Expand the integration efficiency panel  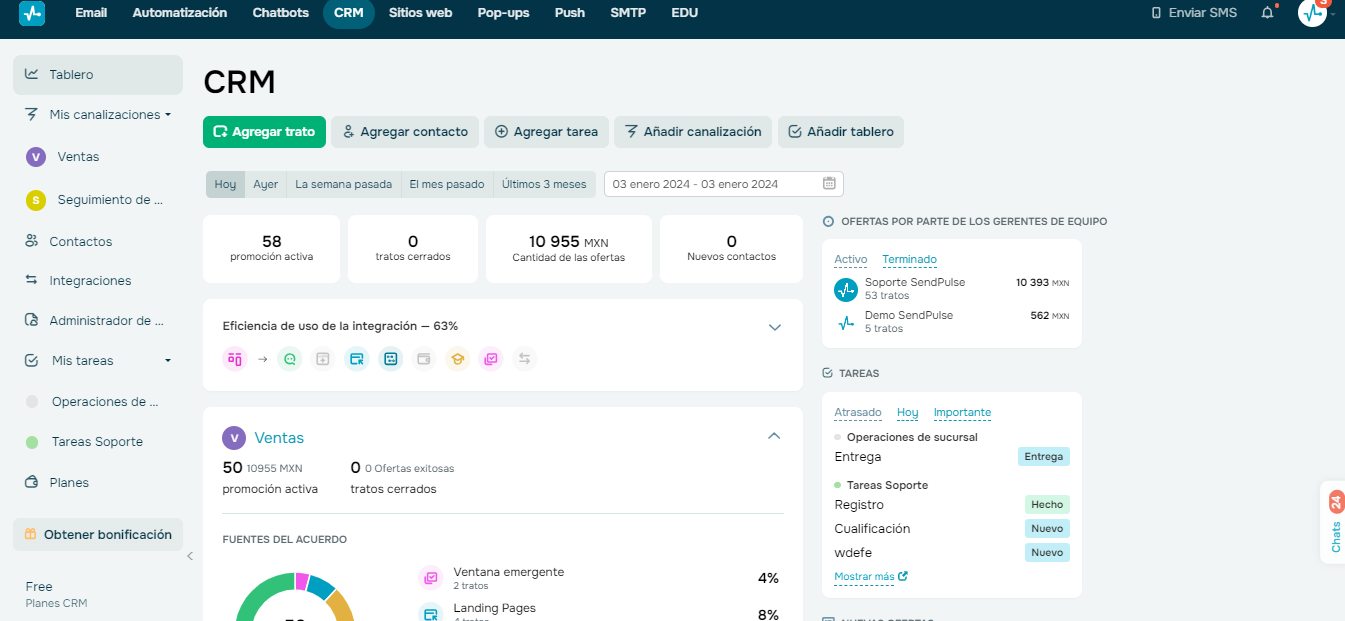(774, 327)
